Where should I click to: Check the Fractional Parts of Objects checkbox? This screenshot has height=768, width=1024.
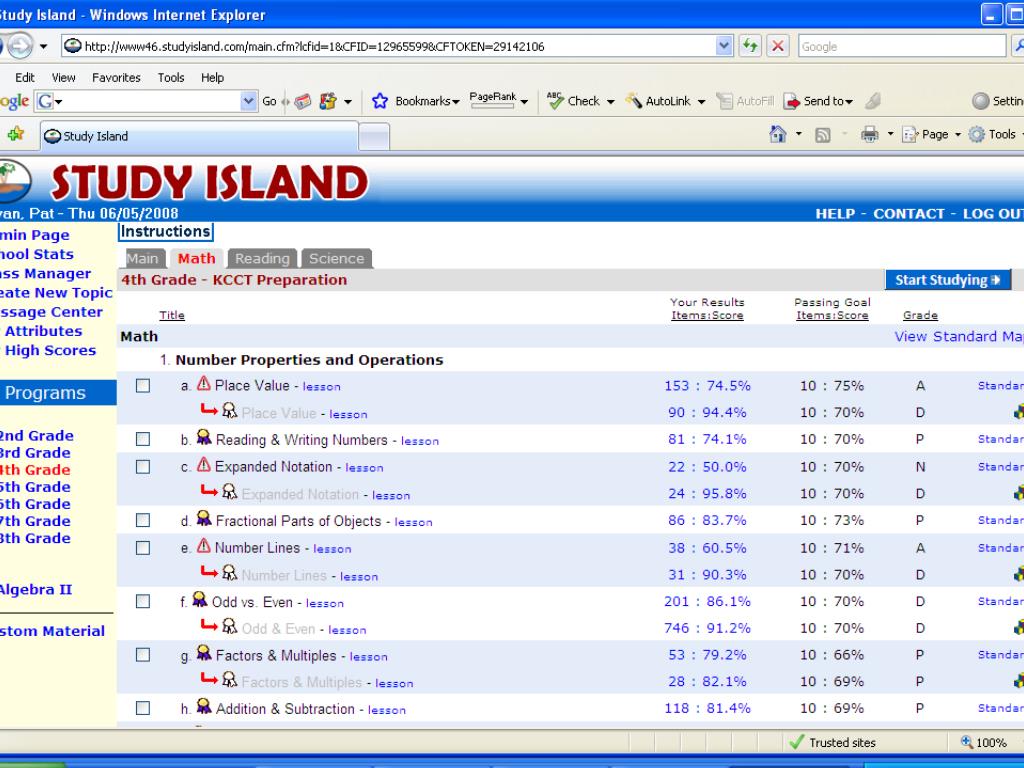click(142, 520)
